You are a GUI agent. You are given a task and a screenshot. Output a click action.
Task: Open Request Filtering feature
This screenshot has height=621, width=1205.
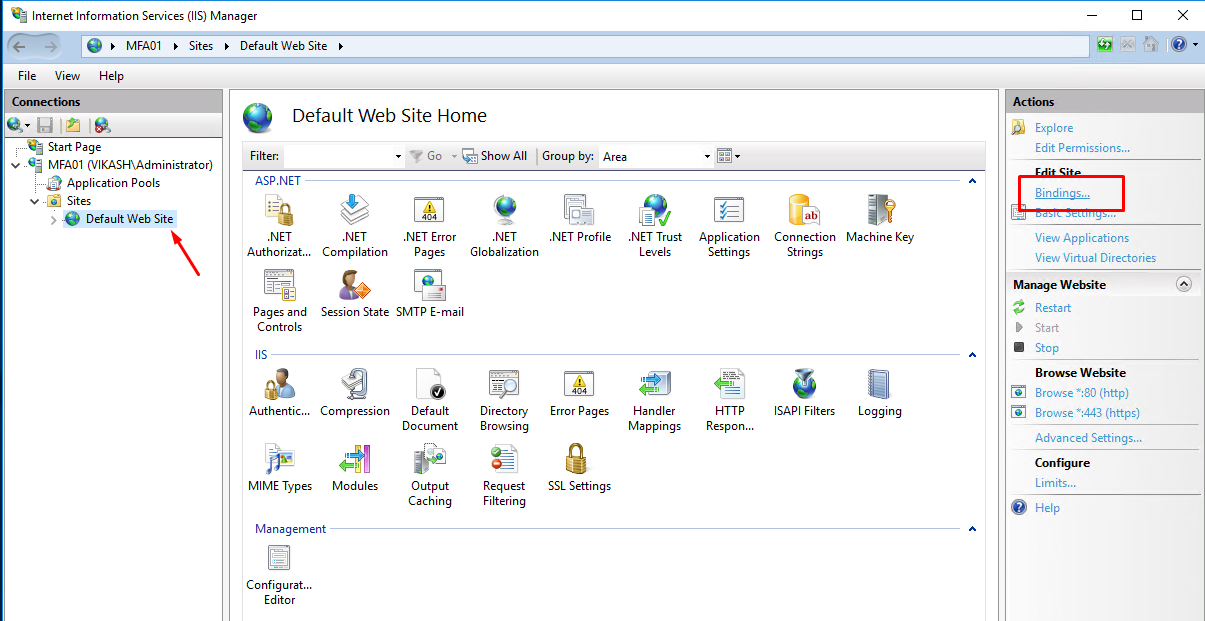(504, 474)
